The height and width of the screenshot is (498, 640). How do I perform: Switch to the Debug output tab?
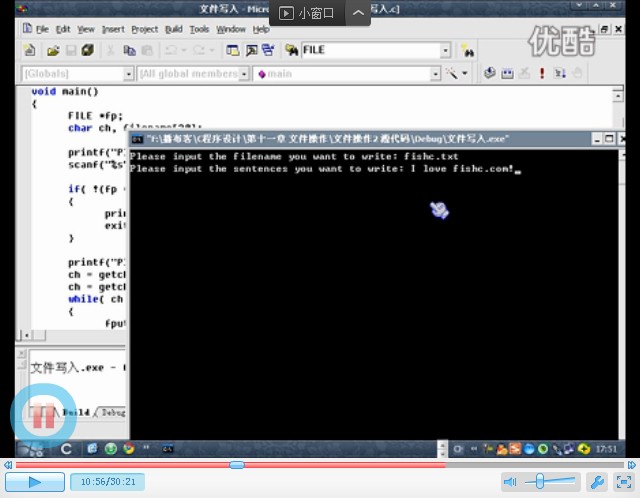point(112,412)
